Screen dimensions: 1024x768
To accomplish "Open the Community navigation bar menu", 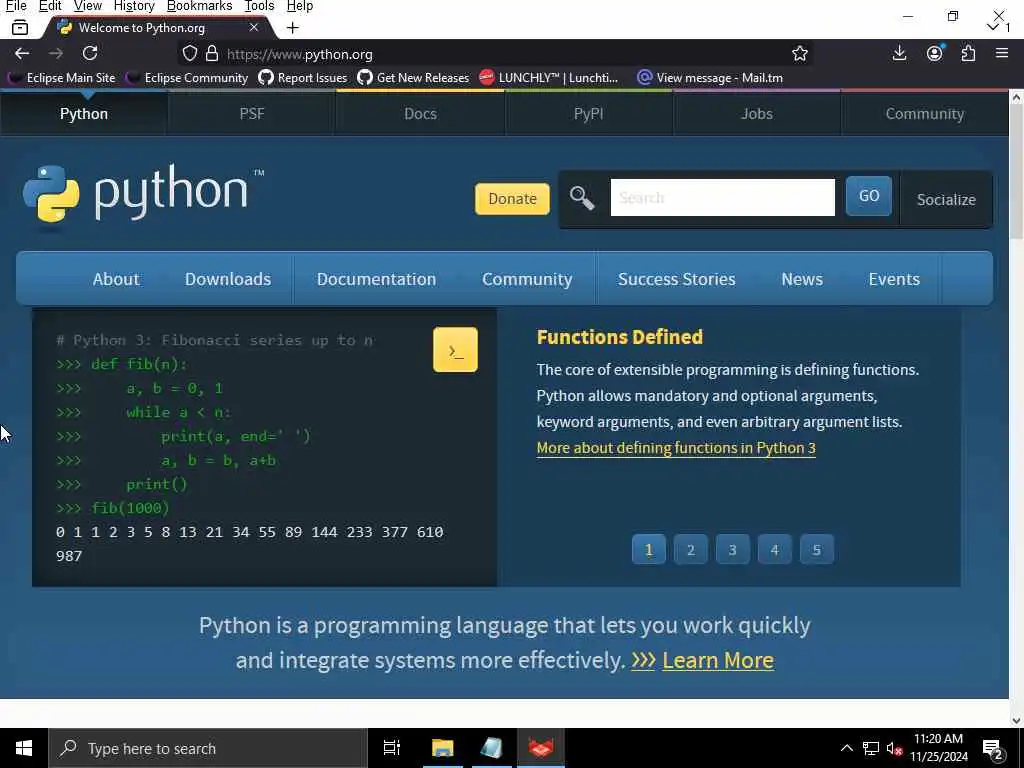I will (527, 279).
